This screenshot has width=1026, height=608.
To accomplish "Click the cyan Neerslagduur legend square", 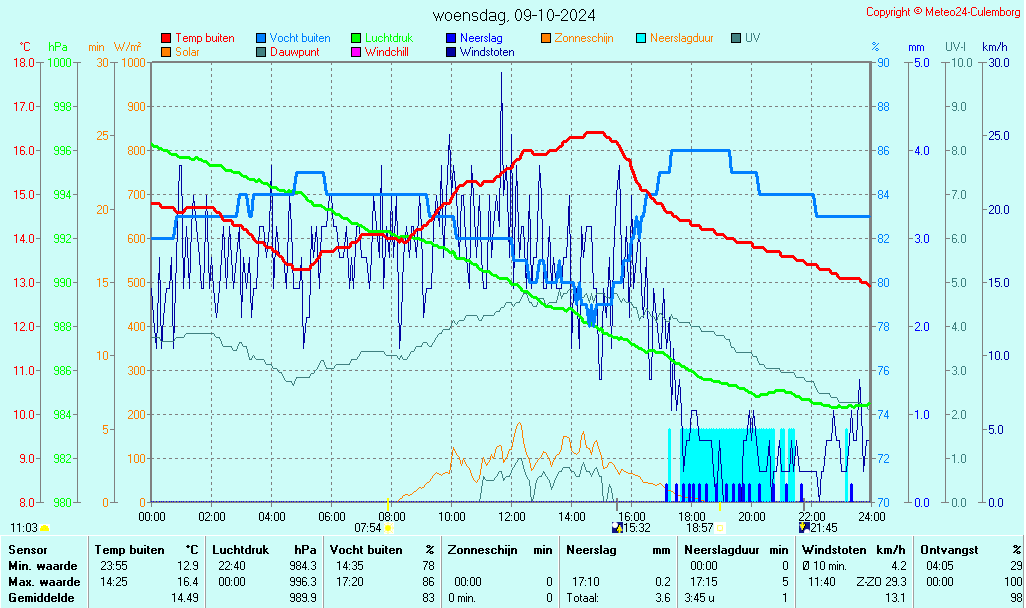I will coord(641,39).
